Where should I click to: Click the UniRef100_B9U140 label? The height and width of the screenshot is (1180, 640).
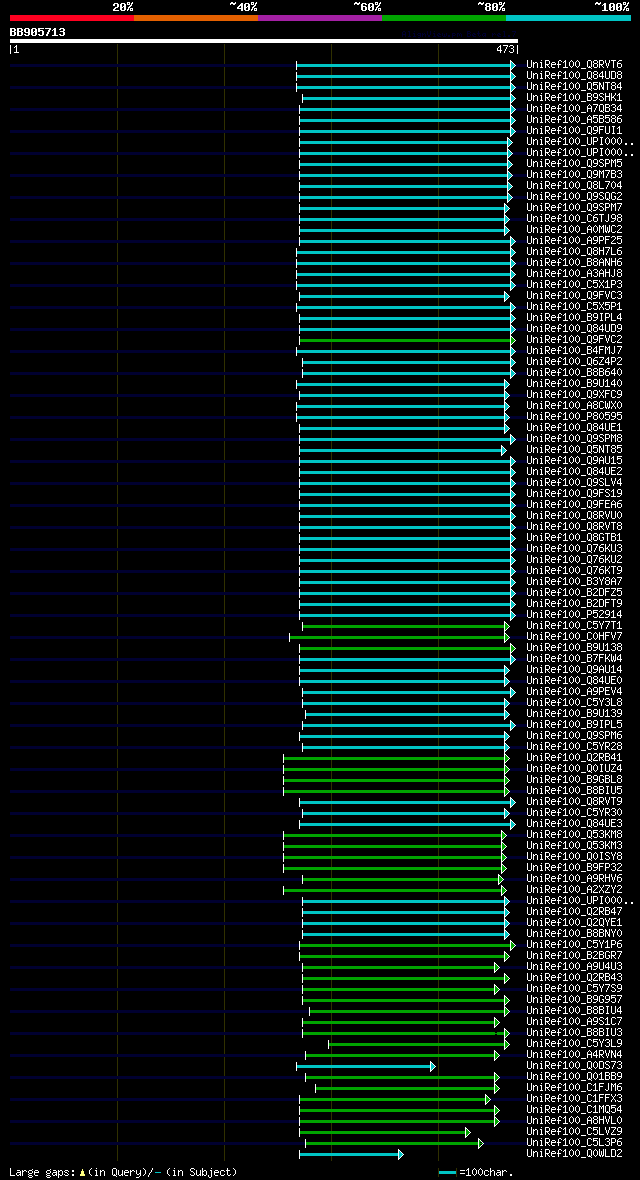point(574,384)
